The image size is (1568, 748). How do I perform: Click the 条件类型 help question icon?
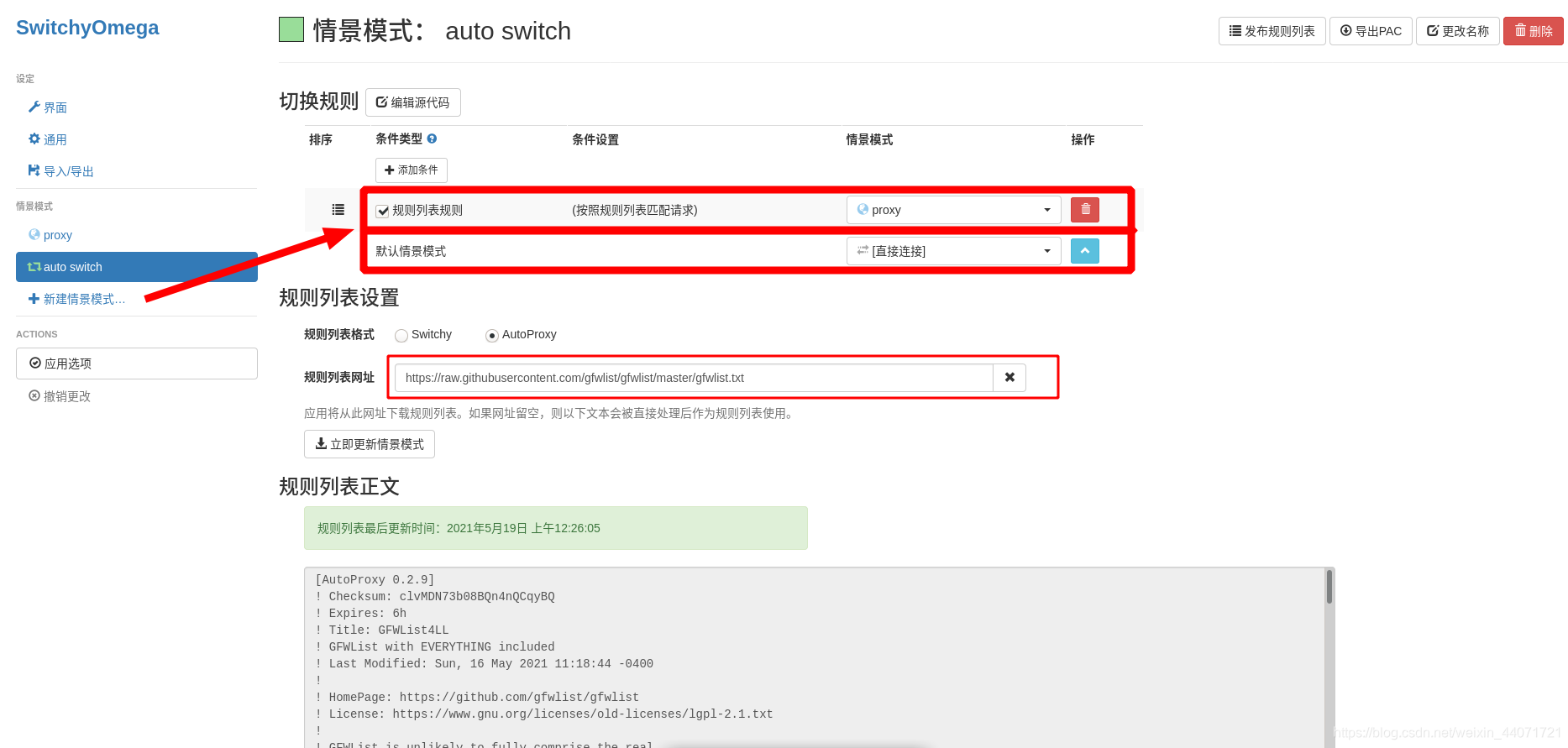(x=432, y=139)
